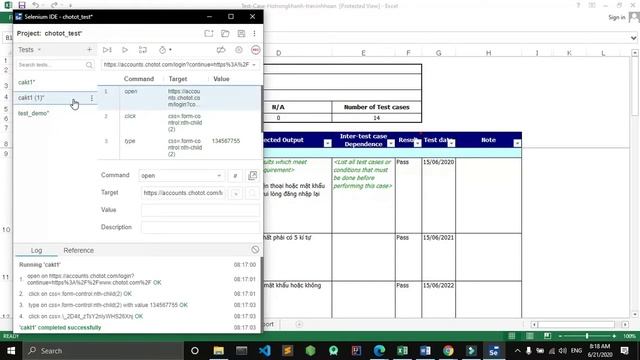The height and width of the screenshot is (360, 640).
Task: Click the Number of Test cases cell
Action: point(376,107)
